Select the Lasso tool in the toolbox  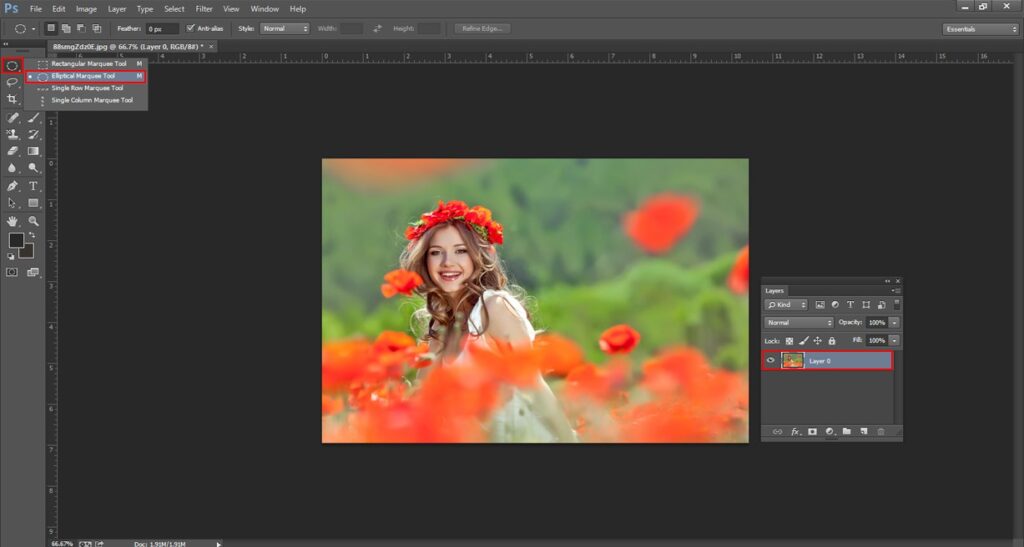tap(12, 82)
